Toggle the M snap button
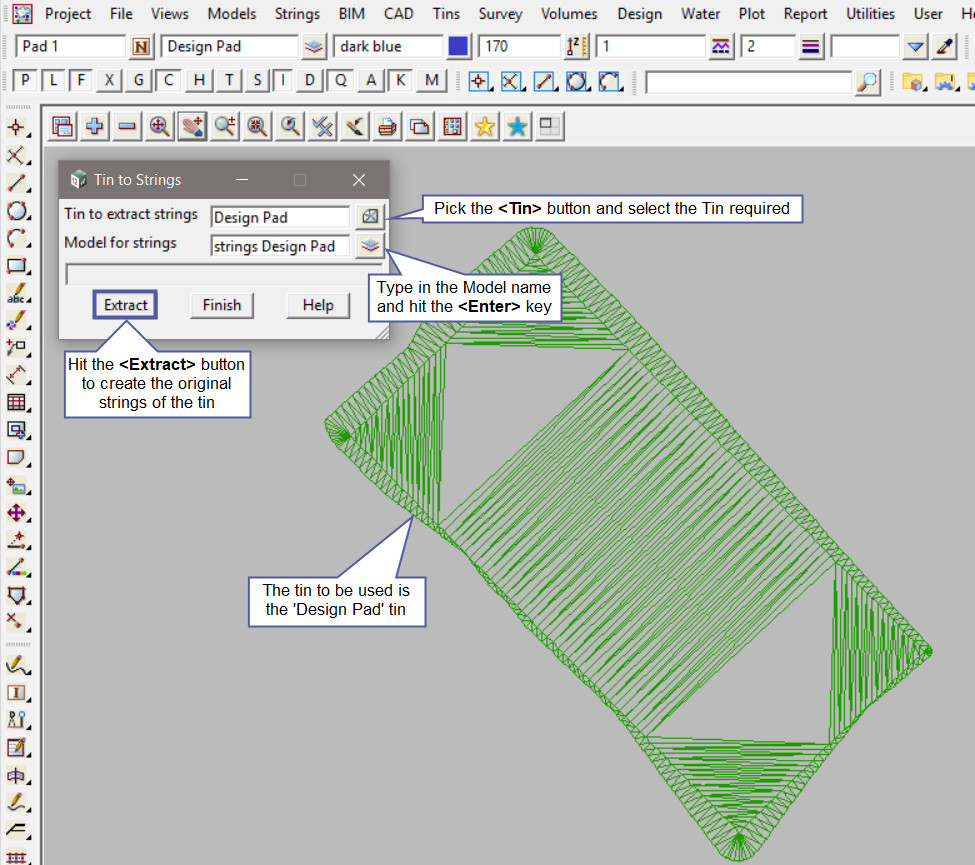The image size is (975, 865). click(x=431, y=81)
